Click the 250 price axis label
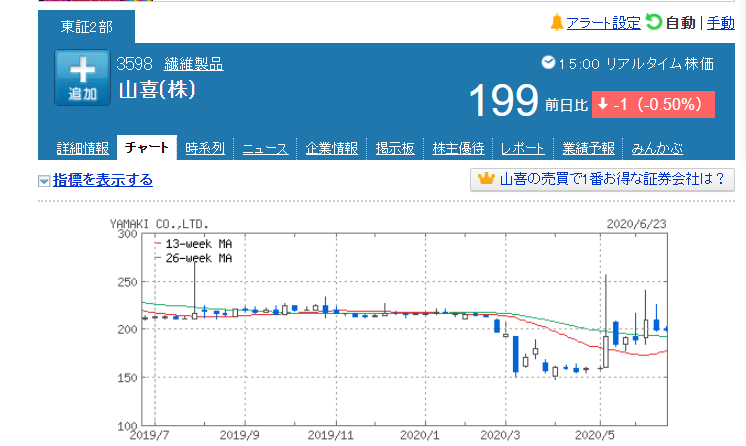This screenshot has height=446, width=746. [127, 282]
